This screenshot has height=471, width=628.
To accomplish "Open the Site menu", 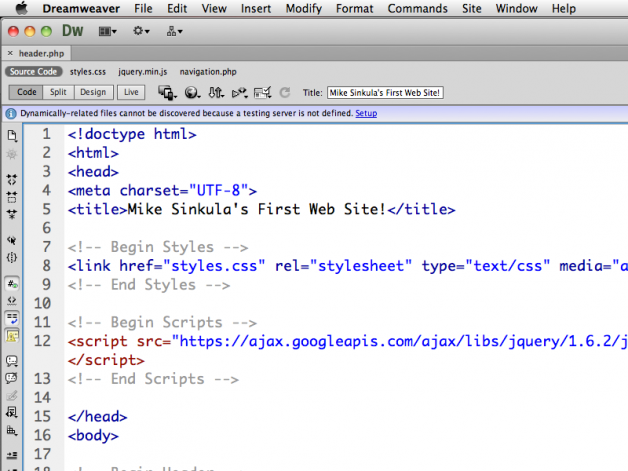I will [x=471, y=8].
